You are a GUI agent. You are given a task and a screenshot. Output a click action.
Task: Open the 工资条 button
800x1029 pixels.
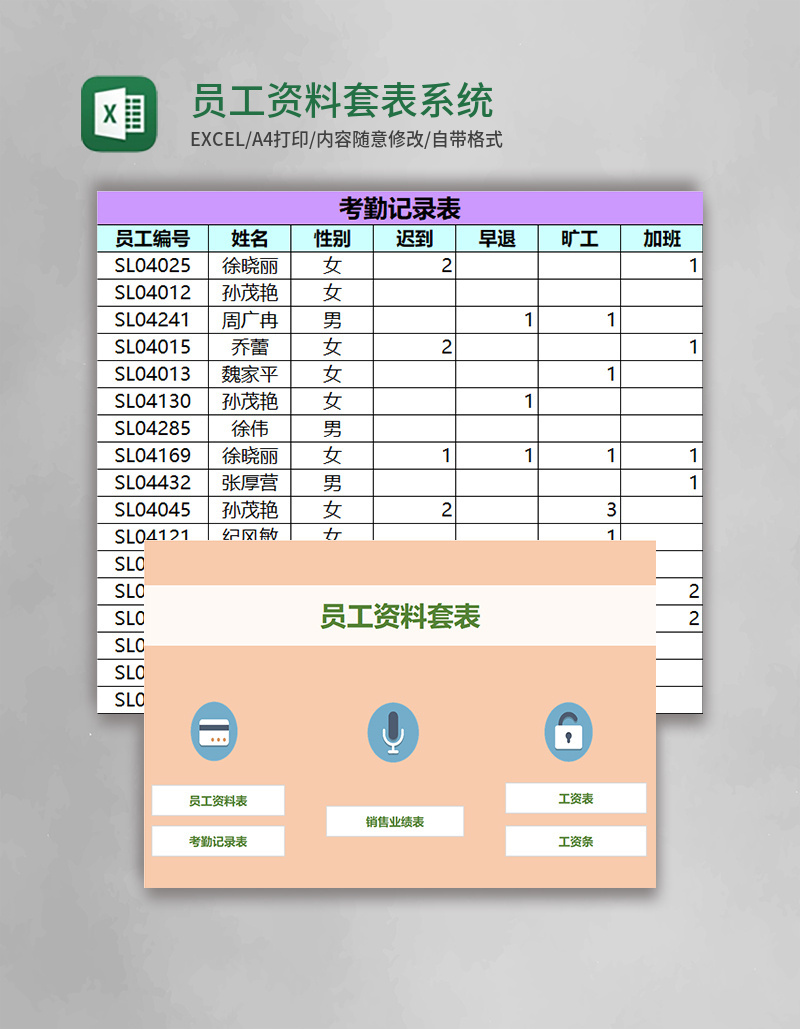click(575, 841)
